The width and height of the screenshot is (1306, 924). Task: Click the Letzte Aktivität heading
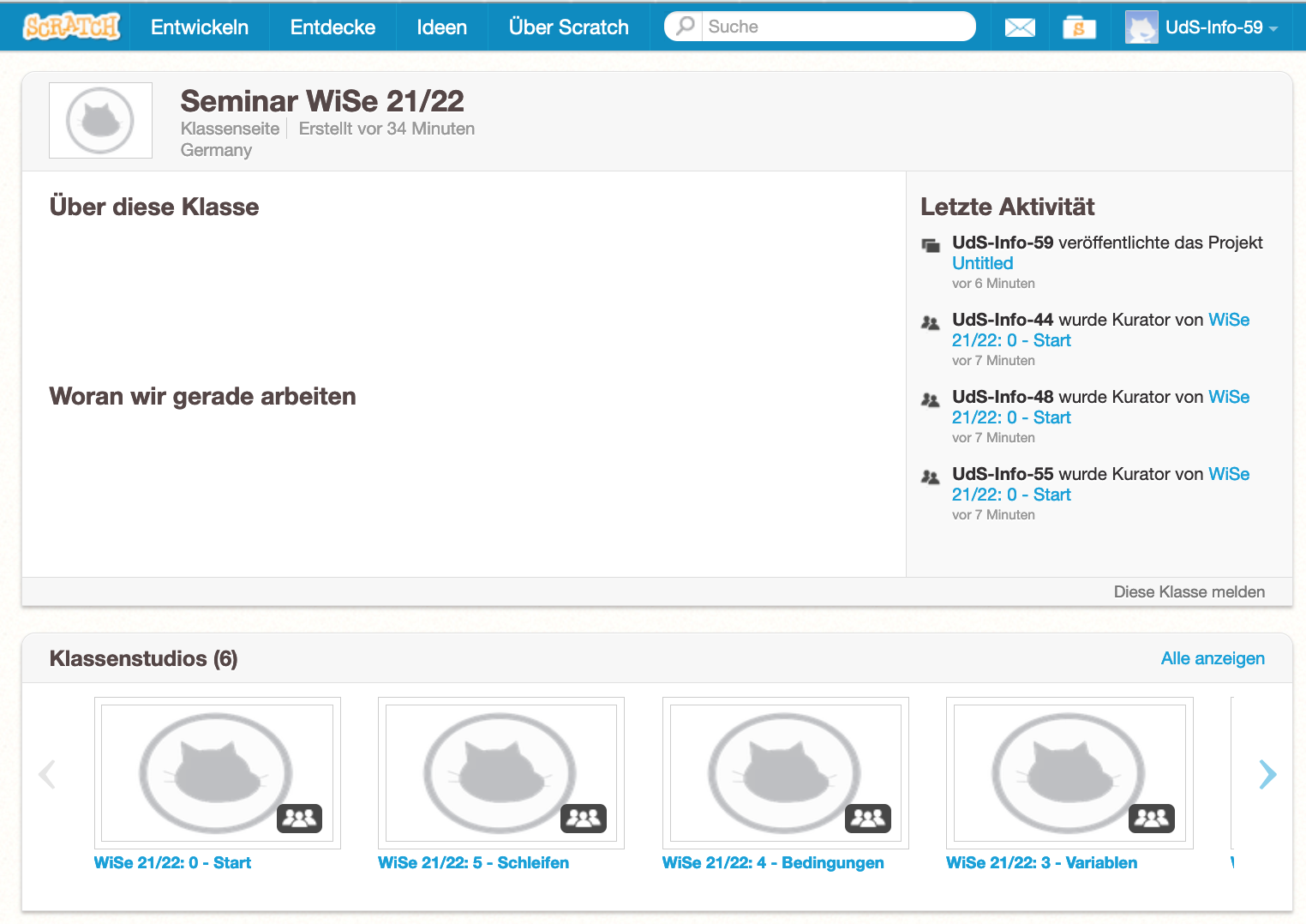point(1008,207)
